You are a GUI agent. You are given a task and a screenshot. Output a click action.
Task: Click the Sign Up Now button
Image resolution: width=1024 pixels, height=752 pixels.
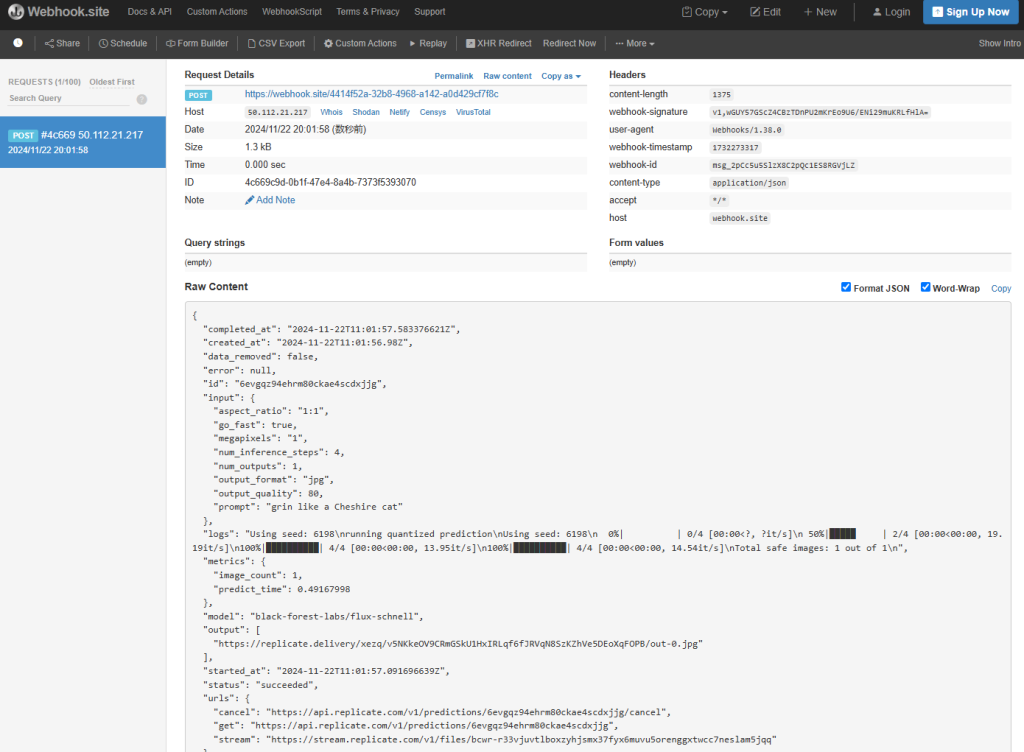[x=969, y=12]
